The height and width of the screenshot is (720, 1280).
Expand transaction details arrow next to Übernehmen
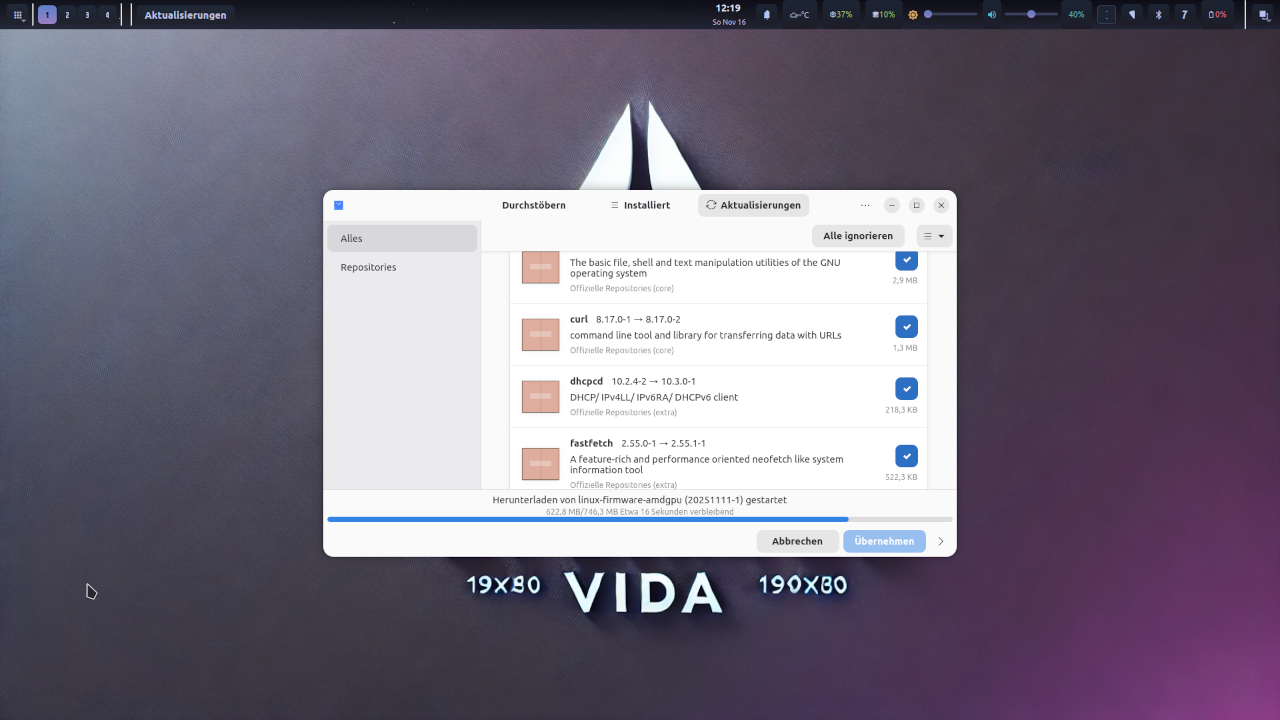[x=940, y=541]
